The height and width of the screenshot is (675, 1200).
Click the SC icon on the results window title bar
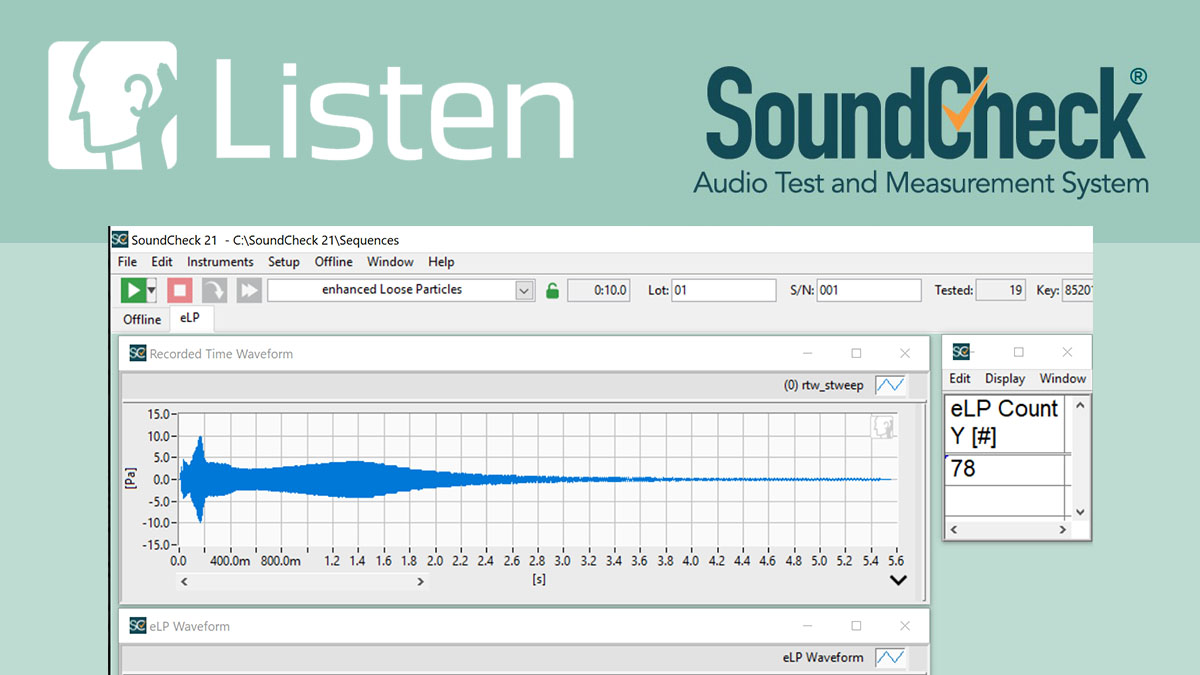pos(960,351)
